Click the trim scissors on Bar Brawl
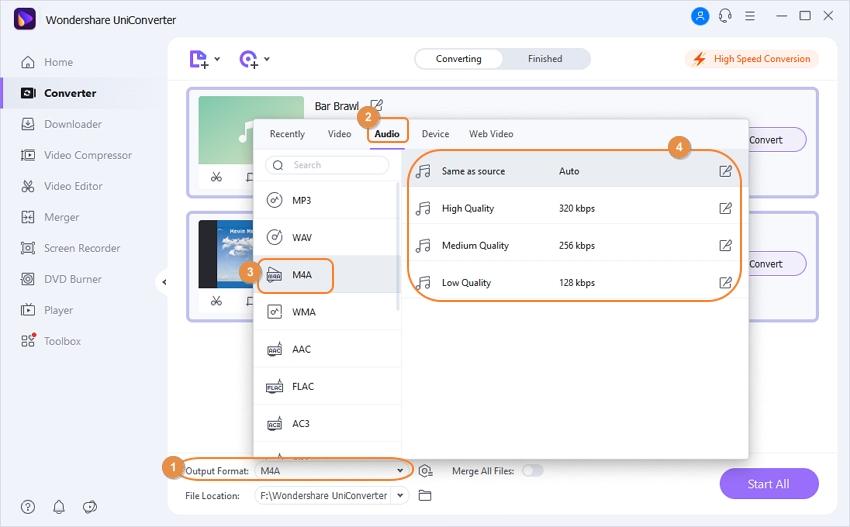Screen dimensions: 850x527 pos(216,177)
